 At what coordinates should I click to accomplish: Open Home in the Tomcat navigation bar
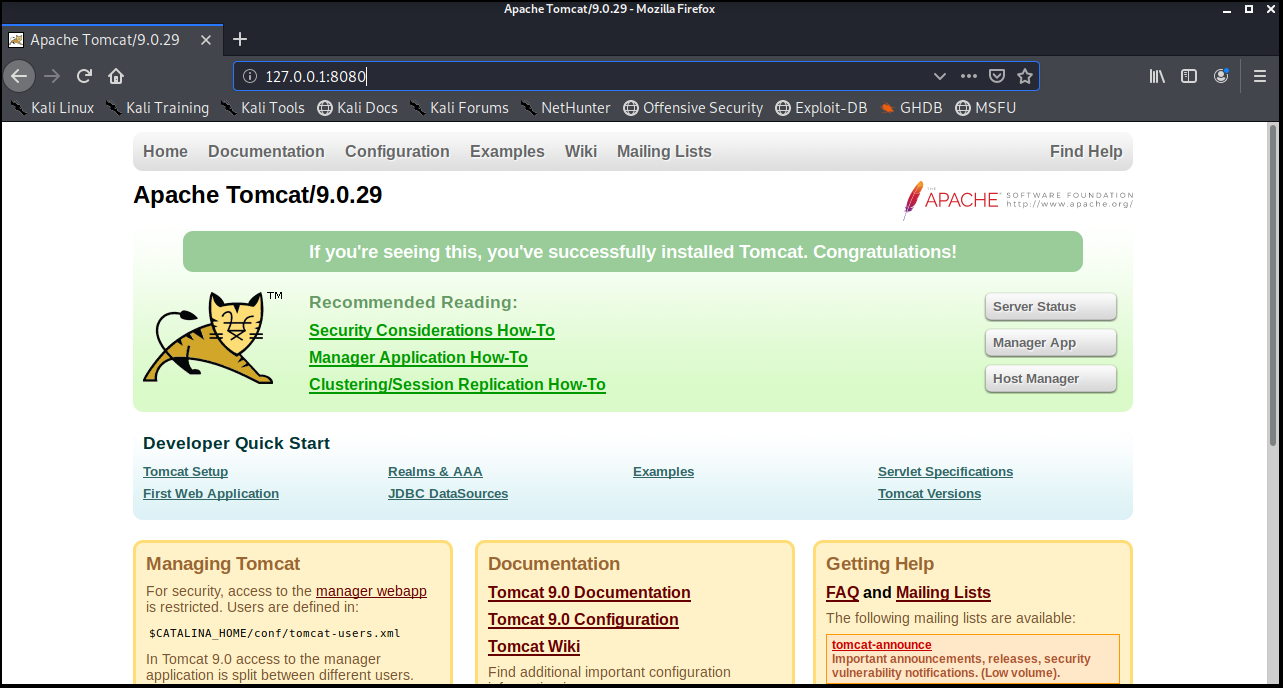click(165, 152)
